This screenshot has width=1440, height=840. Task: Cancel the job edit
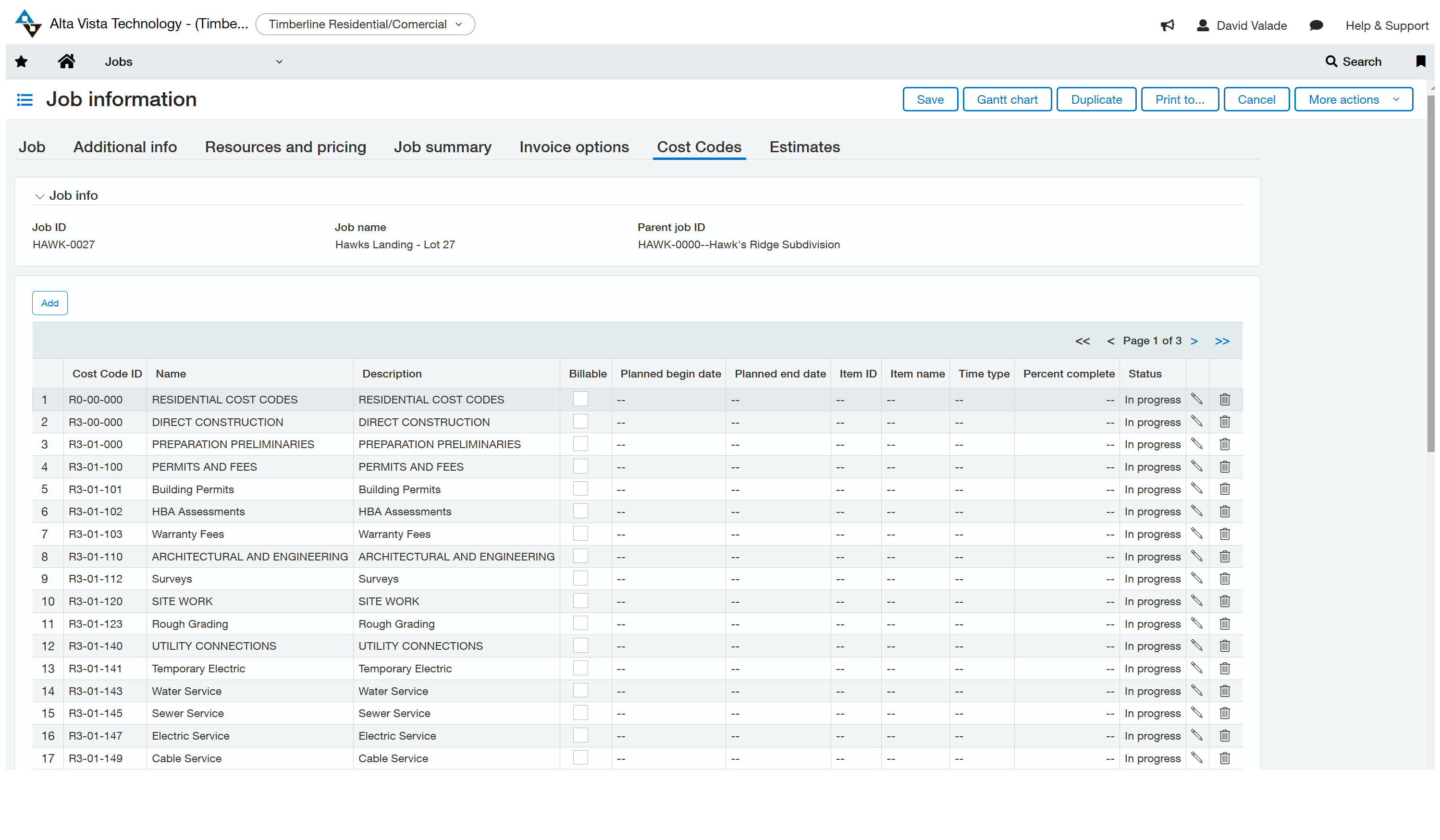tap(1256, 99)
